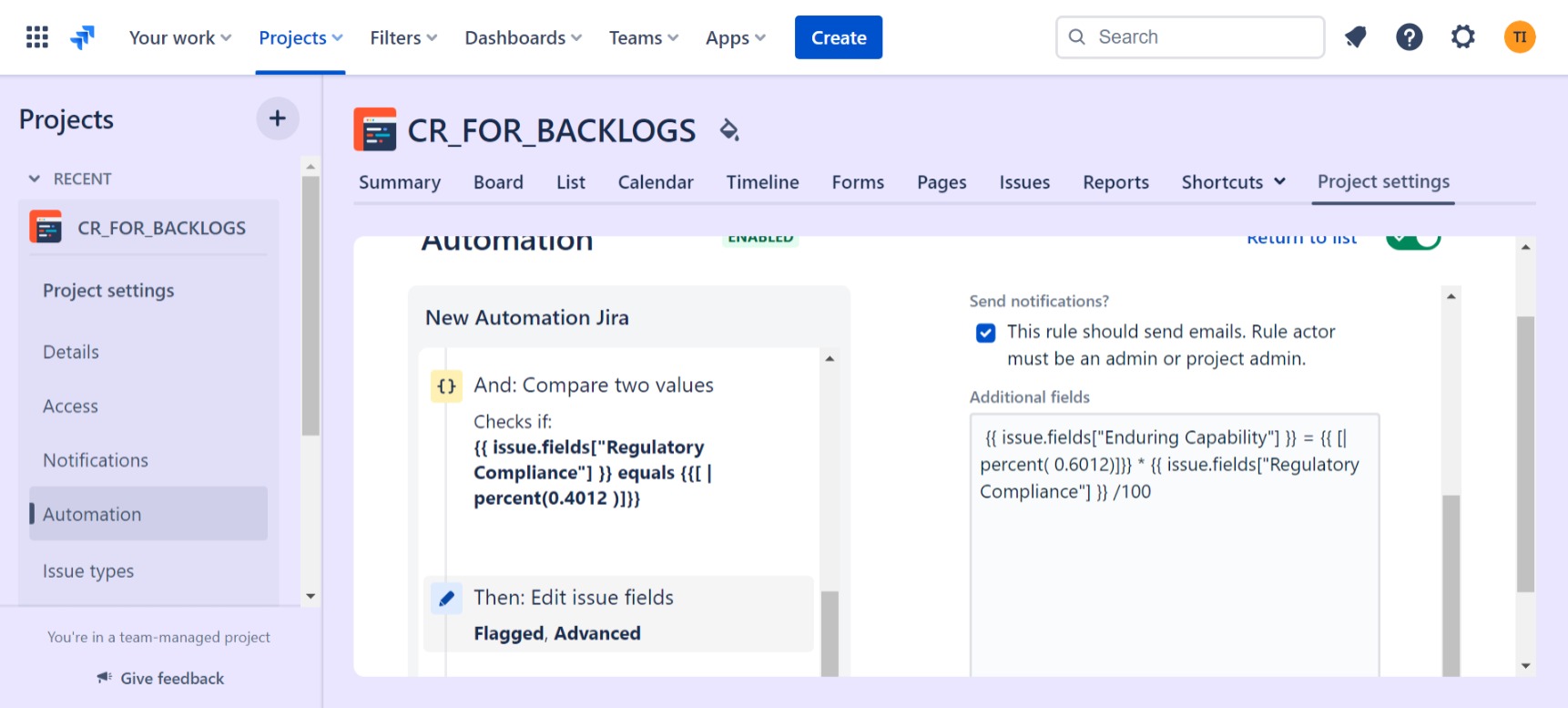Click the search magnifier icon
The width and height of the screenshot is (1568, 708).
point(1077,37)
